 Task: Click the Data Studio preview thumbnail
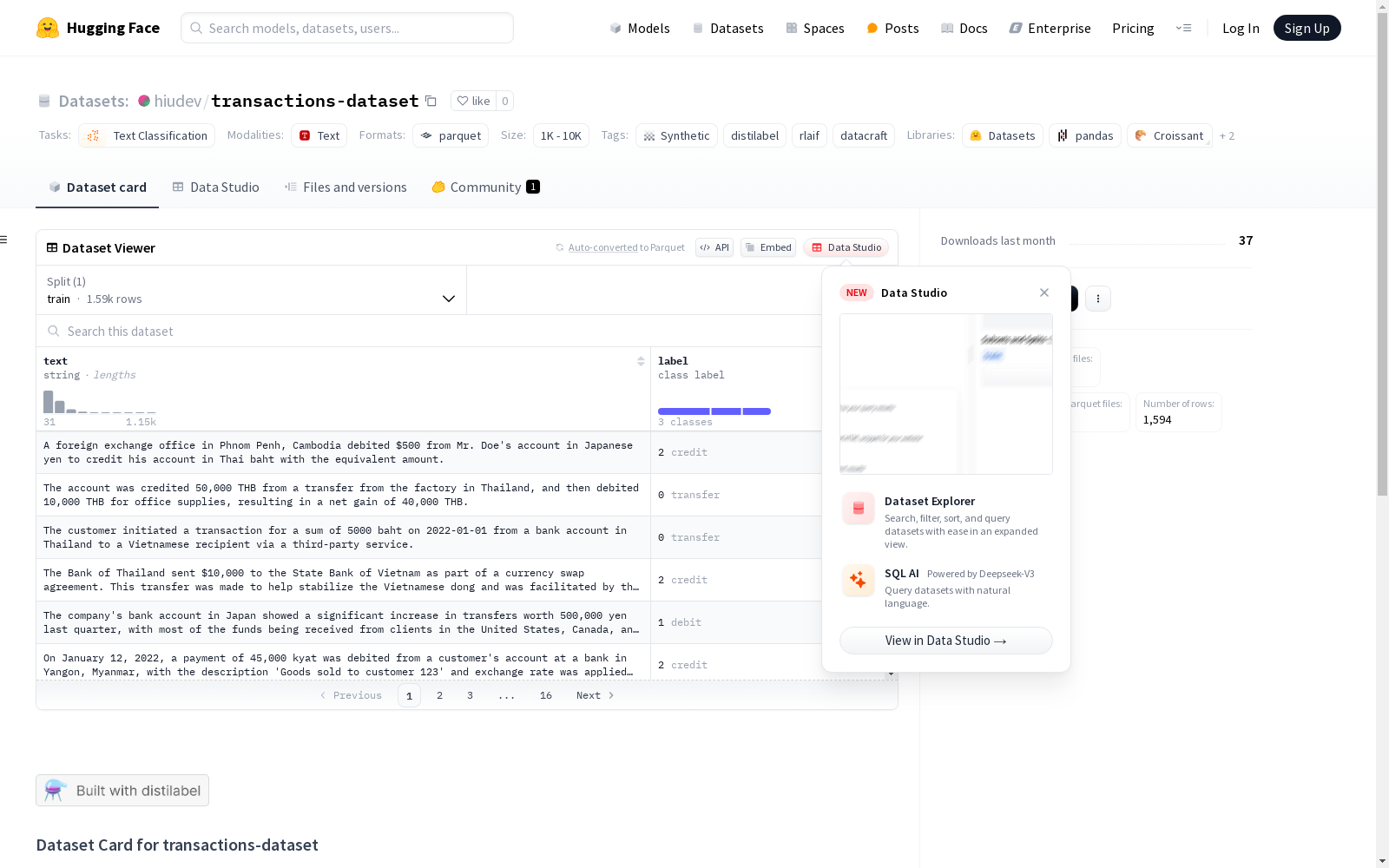[946, 394]
